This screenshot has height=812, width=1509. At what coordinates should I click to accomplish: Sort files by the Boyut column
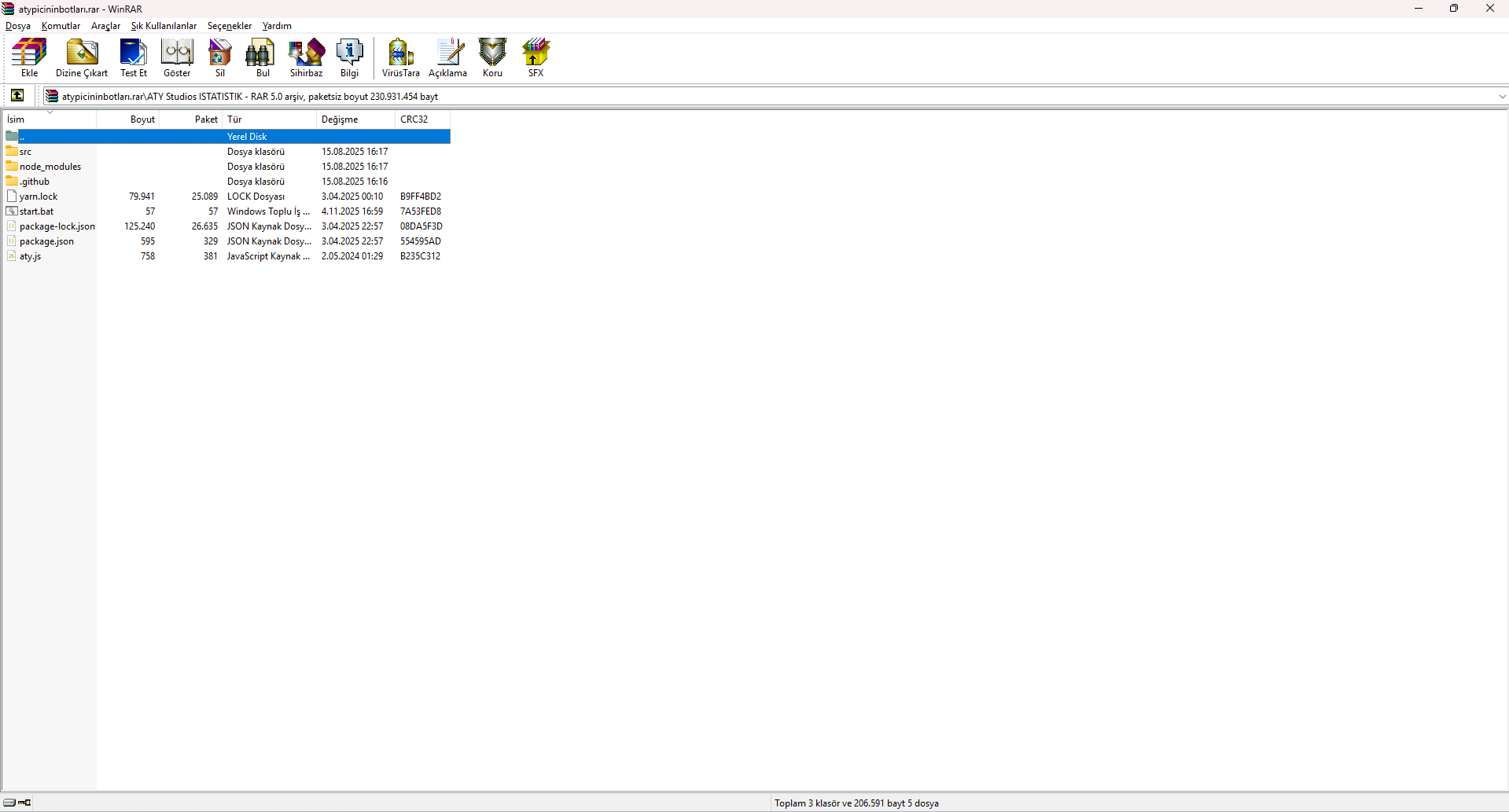[142, 119]
